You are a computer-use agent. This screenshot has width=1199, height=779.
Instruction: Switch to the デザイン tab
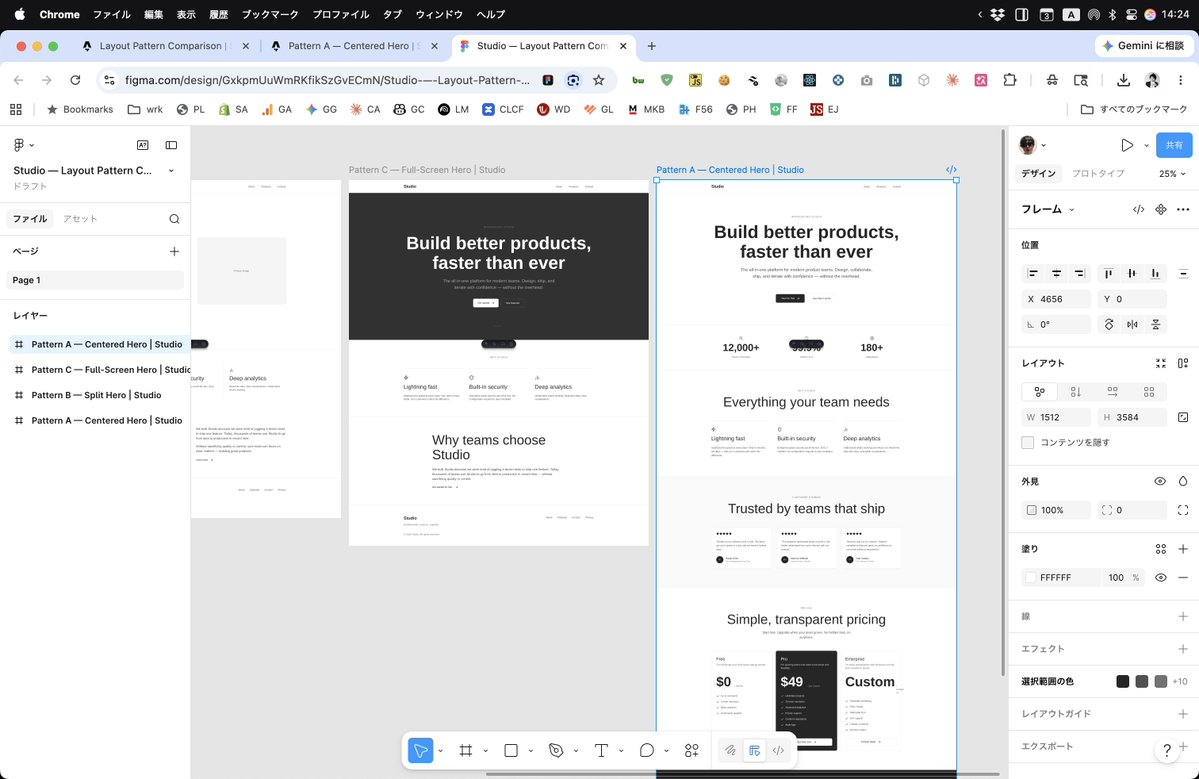1038,174
